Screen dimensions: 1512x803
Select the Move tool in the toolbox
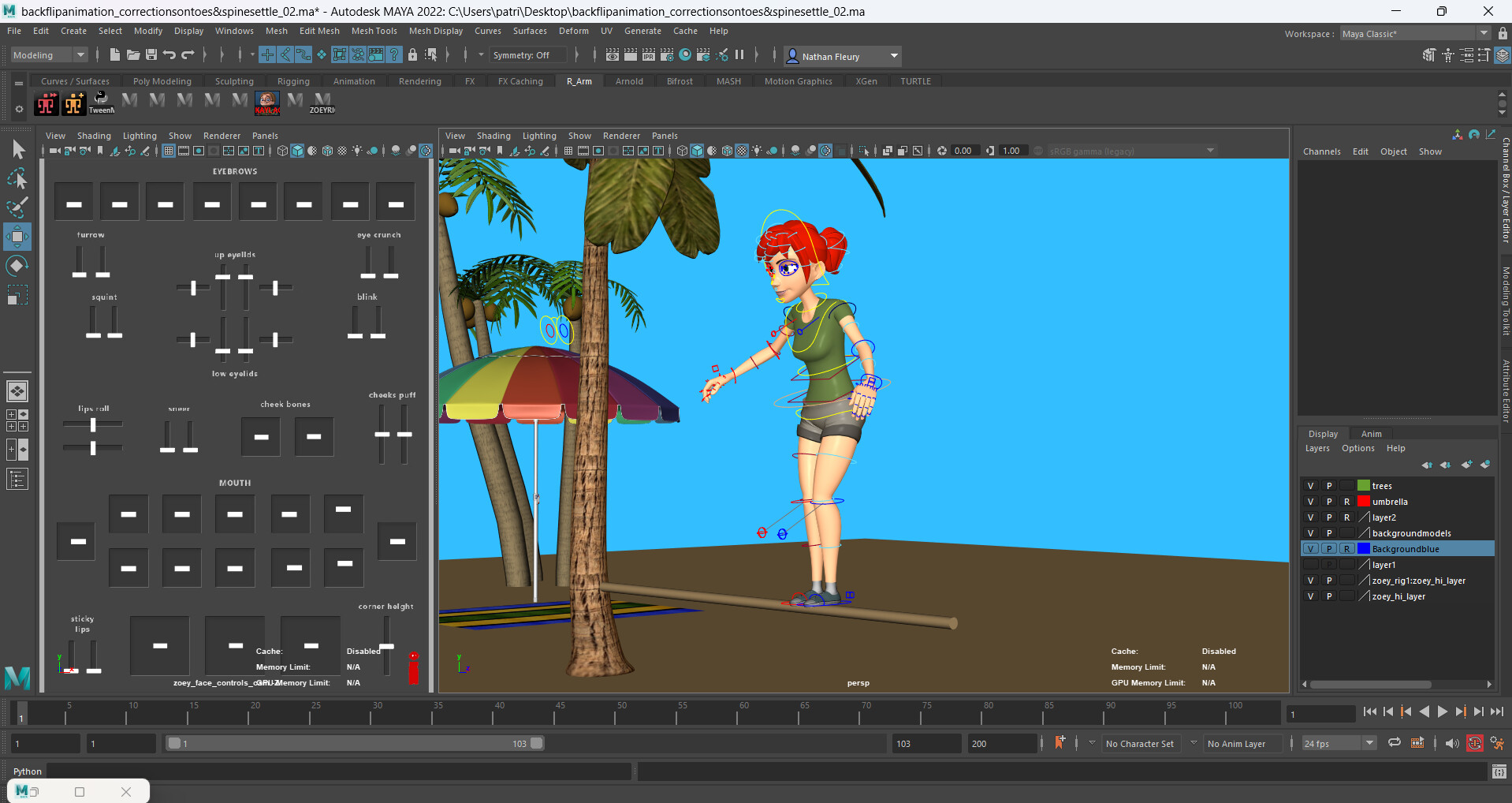17,236
